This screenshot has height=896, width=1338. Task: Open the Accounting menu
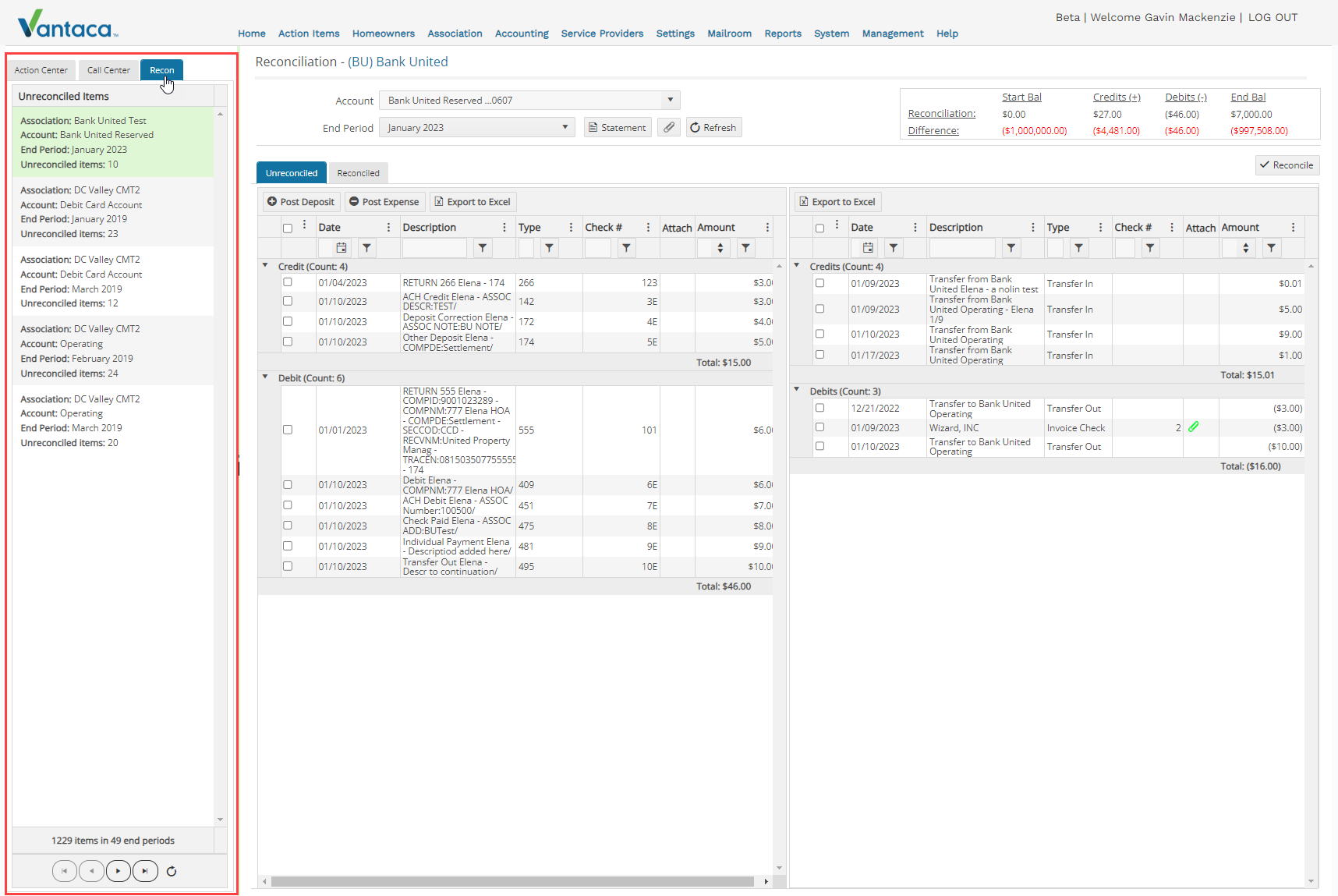coord(521,34)
